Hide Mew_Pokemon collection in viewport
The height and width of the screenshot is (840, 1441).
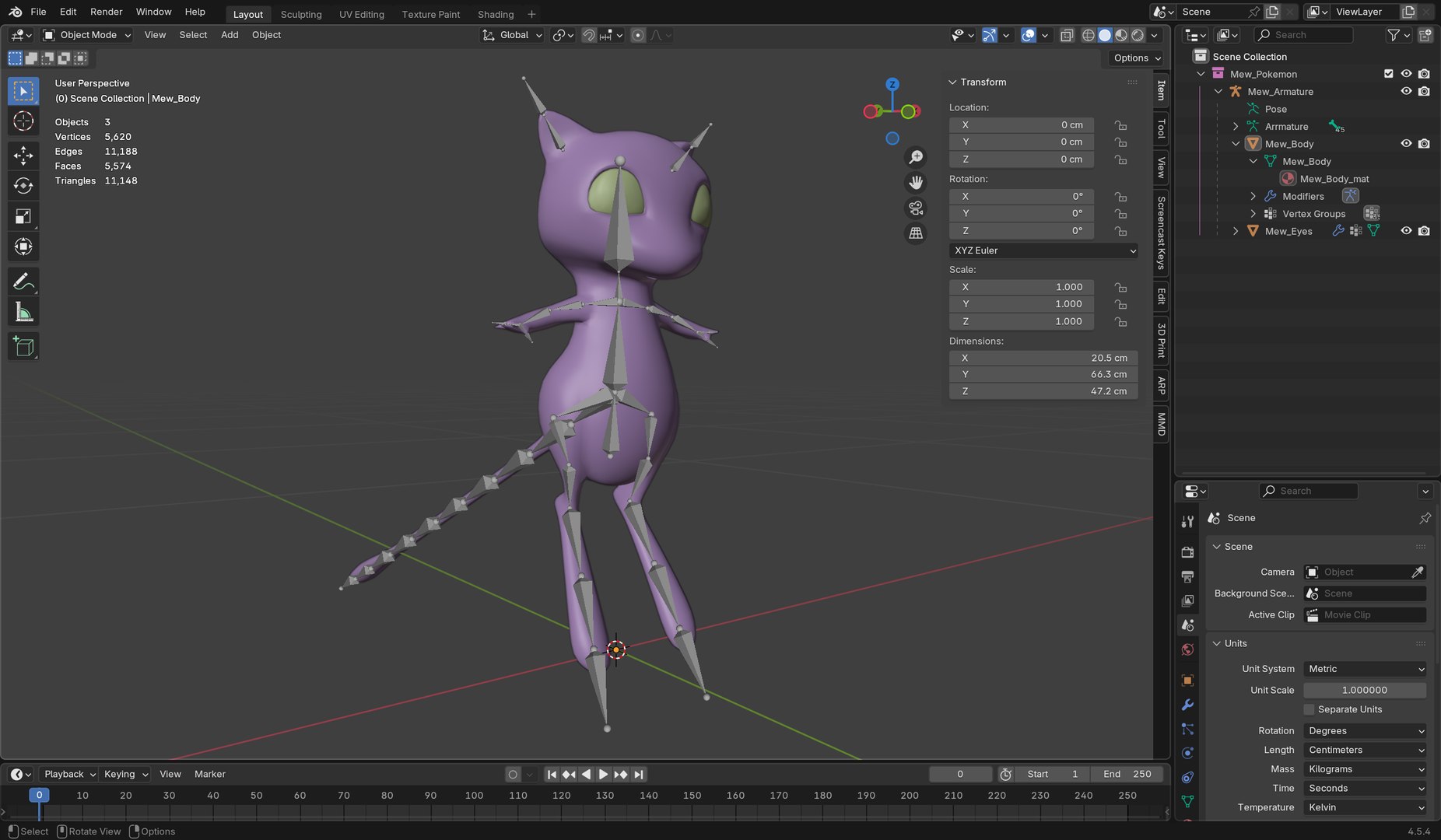1406,74
